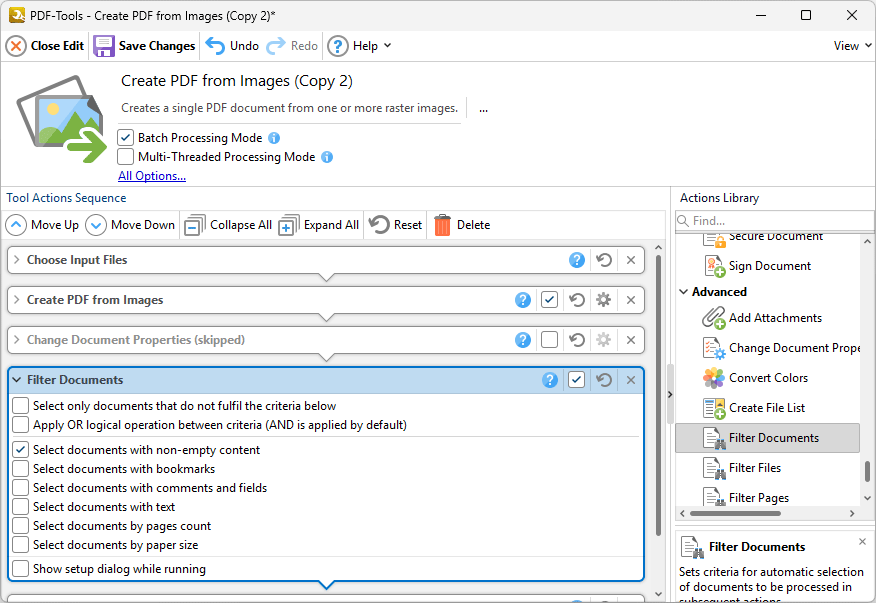Image resolution: width=876 pixels, height=603 pixels.
Task: Check 'Select only documents that do not fulfil'
Action: pos(21,406)
